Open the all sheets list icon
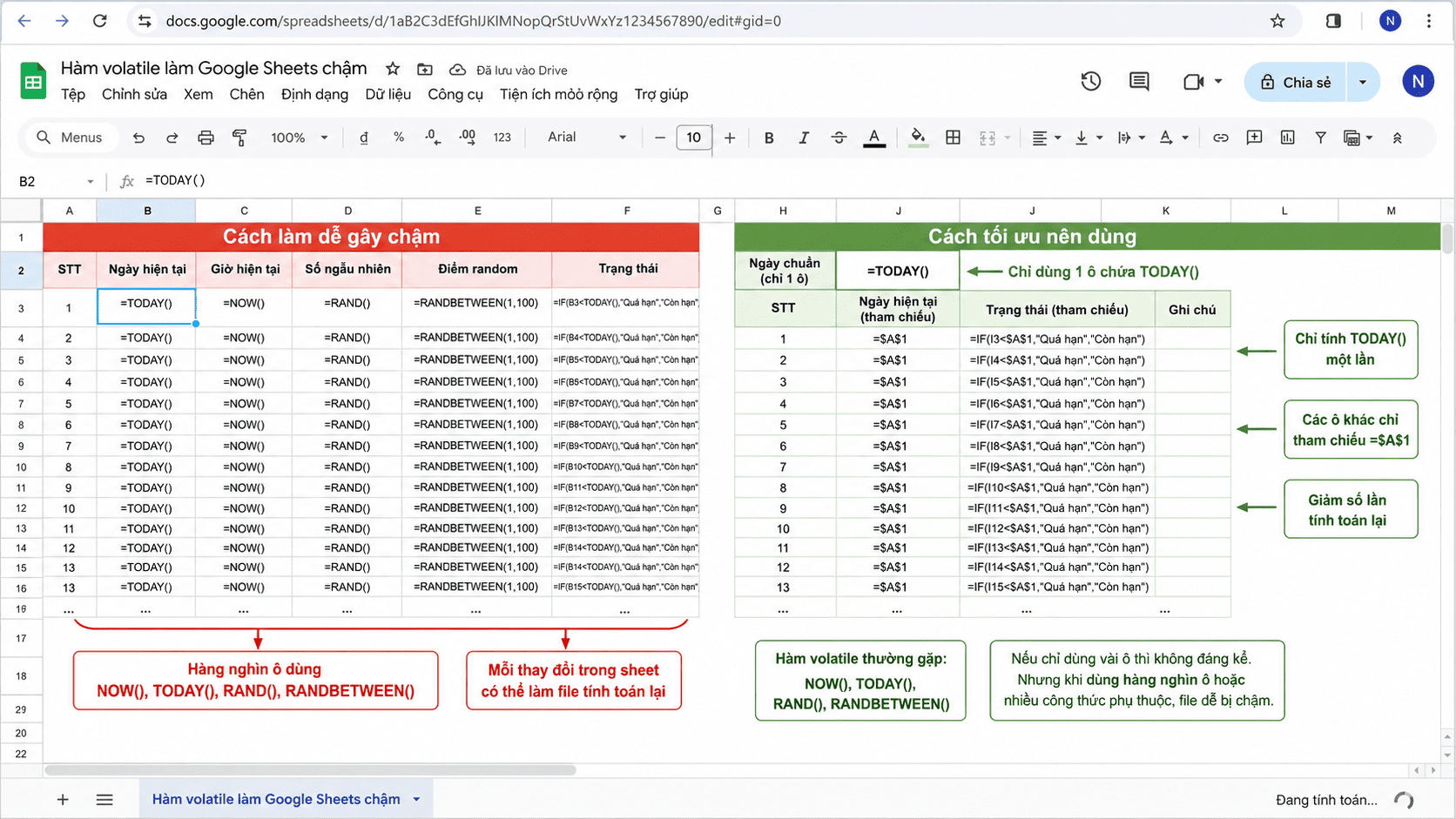The width and height of the screenshot is (1456, 819). 104,800
